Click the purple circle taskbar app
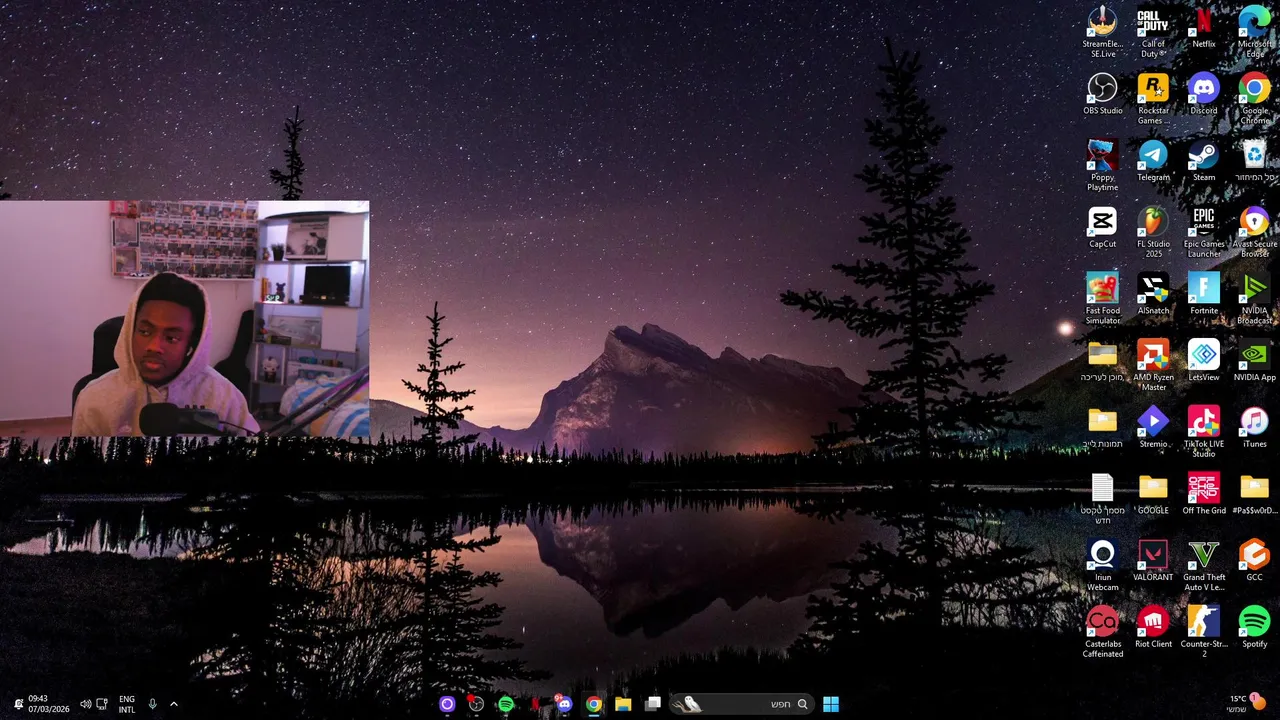 pyautogui.click(x=447, y=704)
